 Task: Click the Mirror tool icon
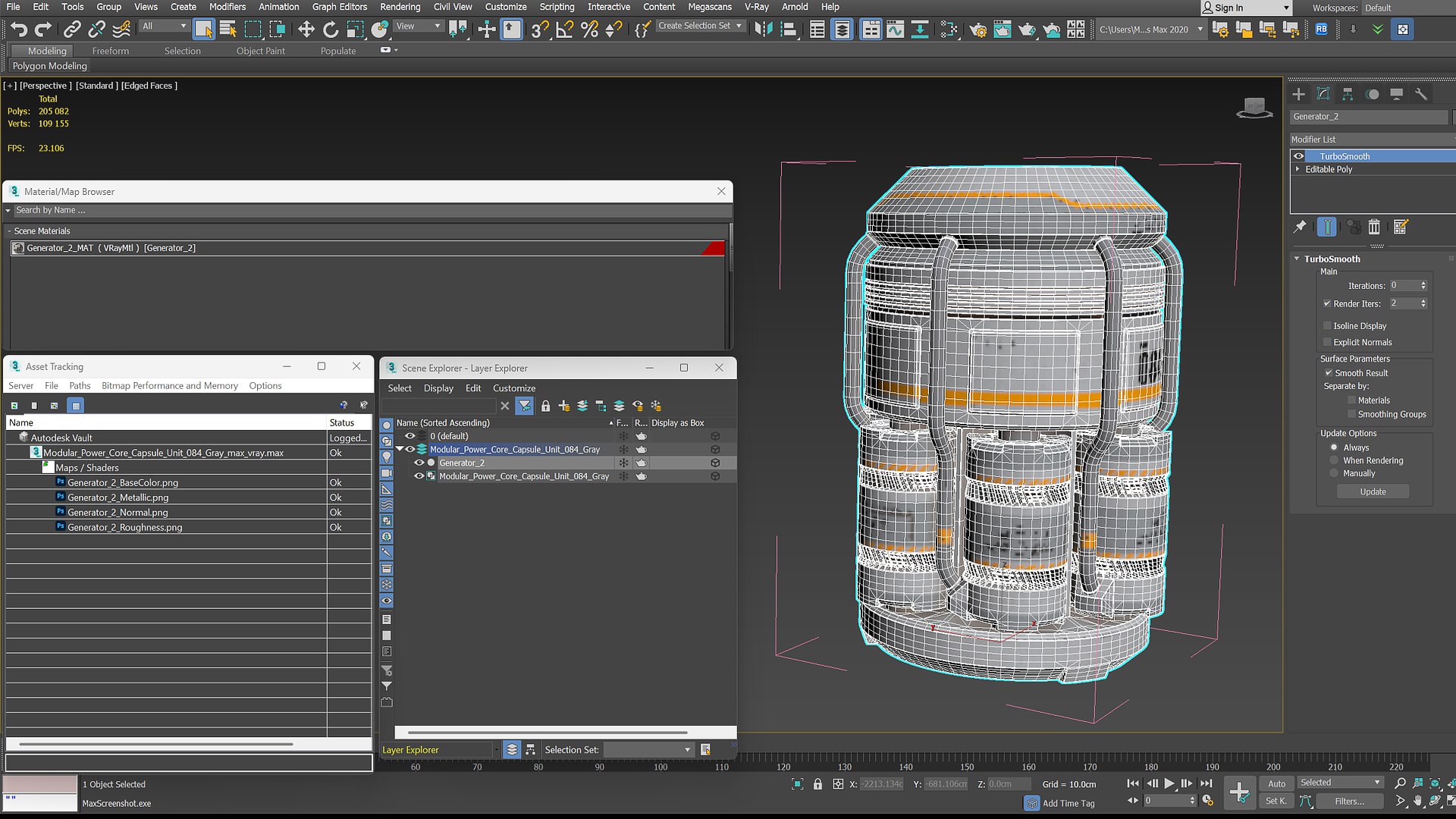(x=764, y=29)
